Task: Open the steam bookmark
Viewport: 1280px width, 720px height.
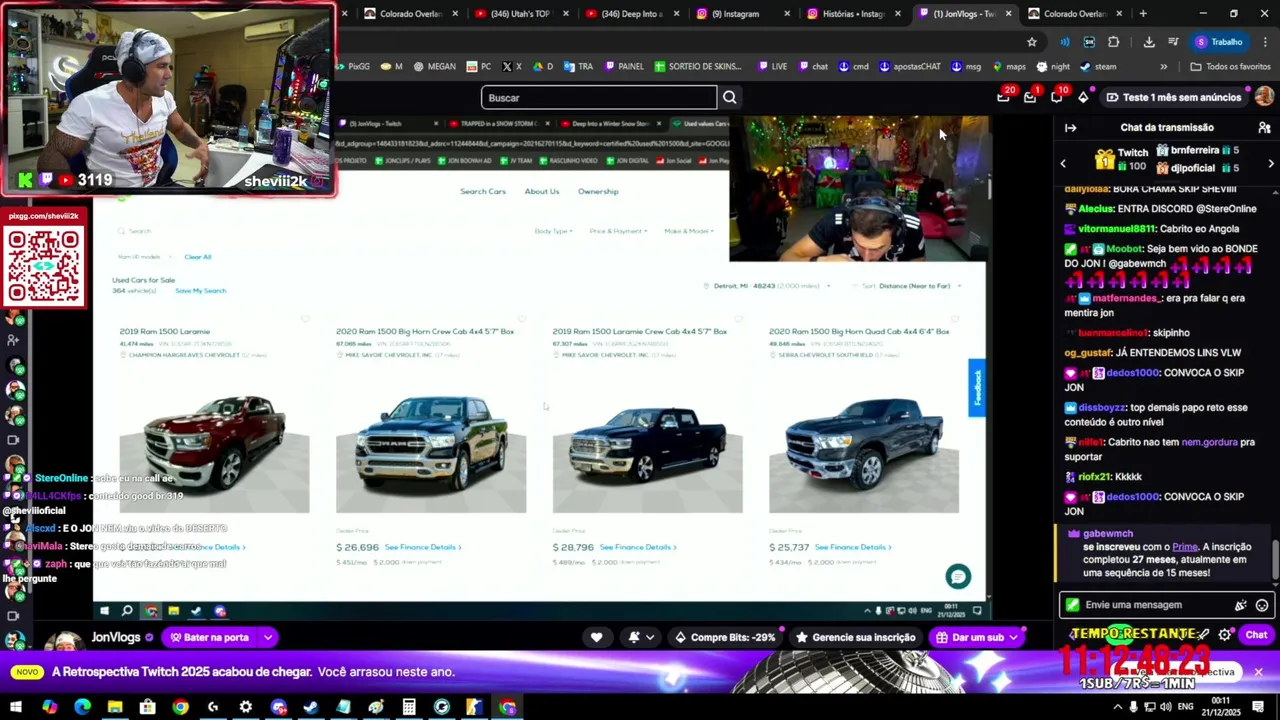Action: click(1097, 67)
